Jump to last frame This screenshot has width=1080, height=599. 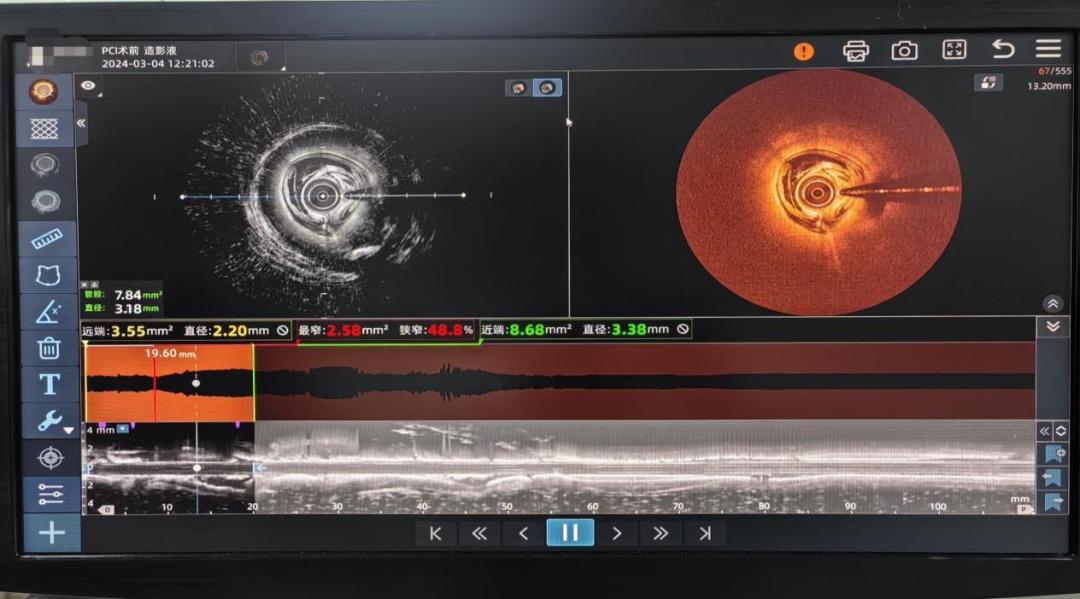(705, 533)
